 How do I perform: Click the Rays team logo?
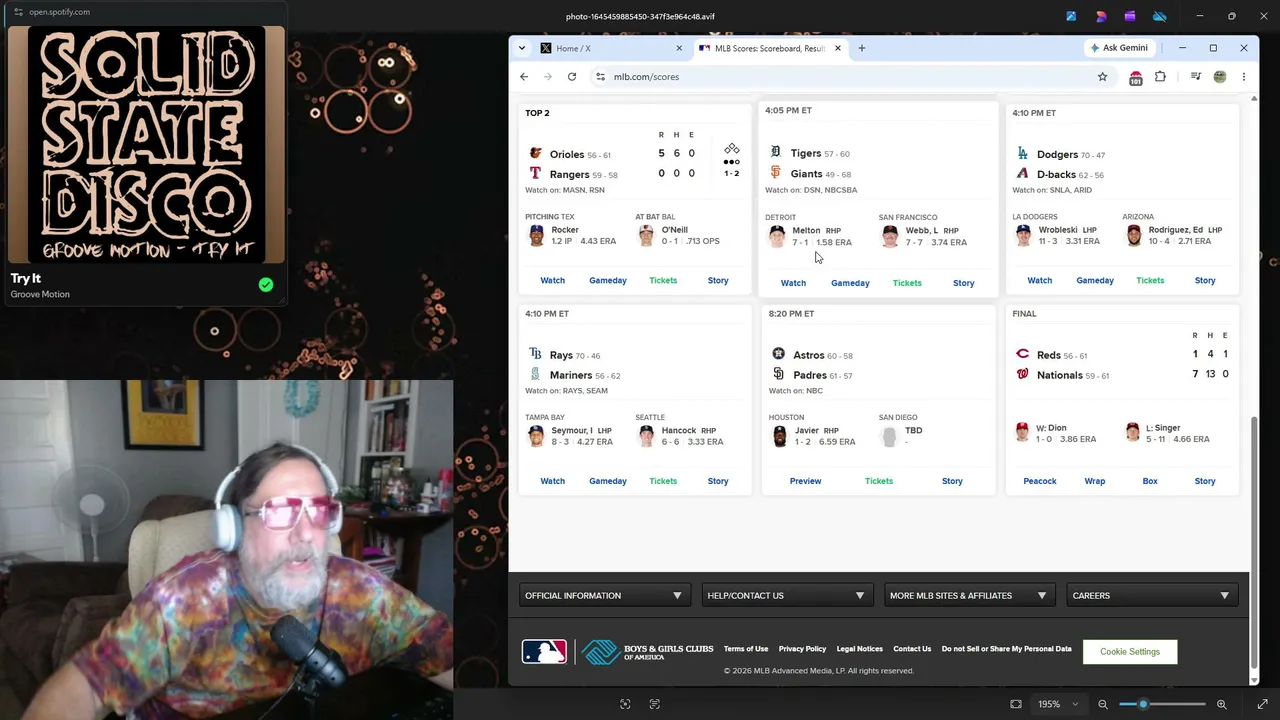[535, 354]
